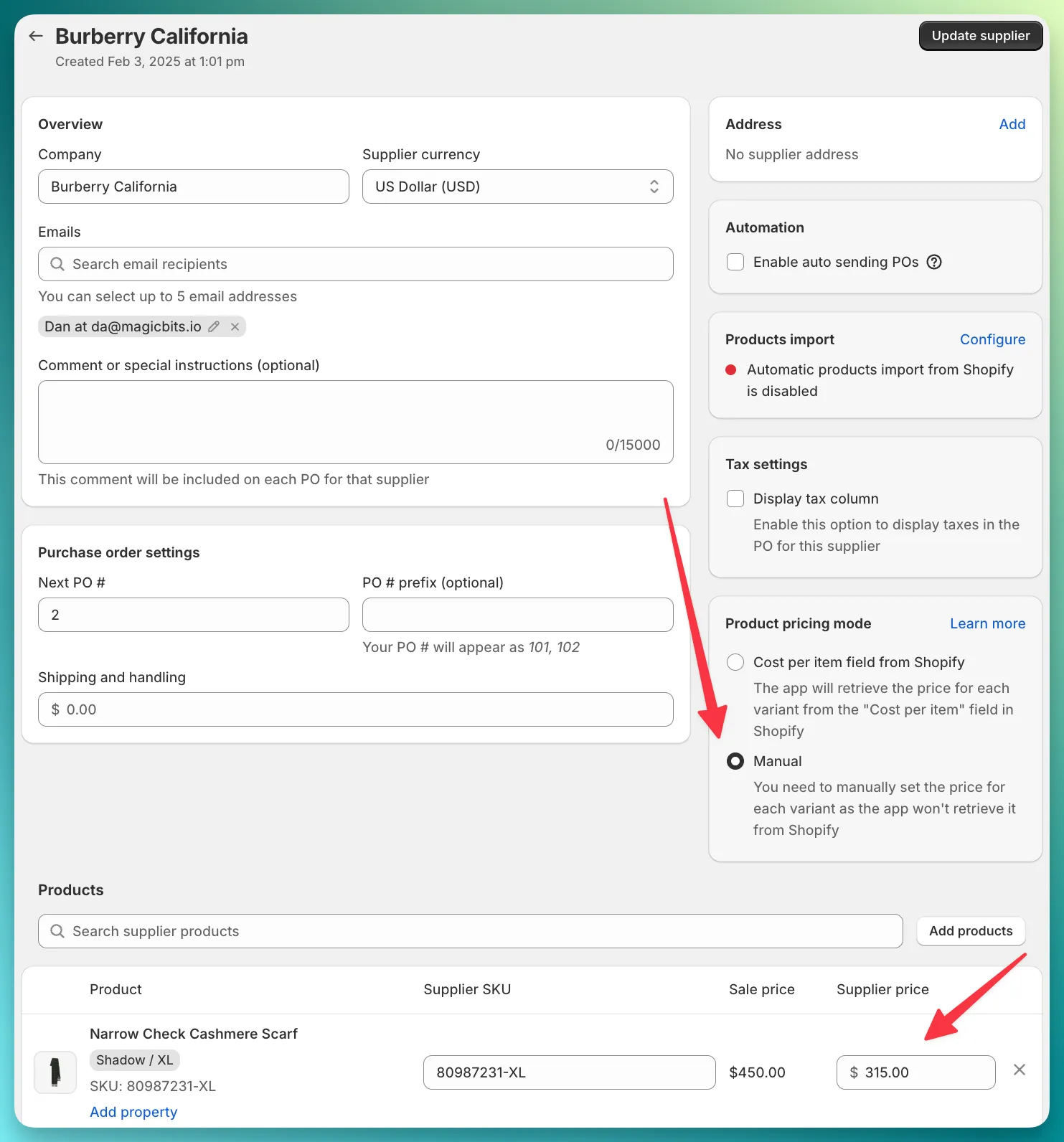This screenshot has height=1142, width=1064.
Task: Click the Shadow / XL variant tag
Action: [x=135, y=1060]
